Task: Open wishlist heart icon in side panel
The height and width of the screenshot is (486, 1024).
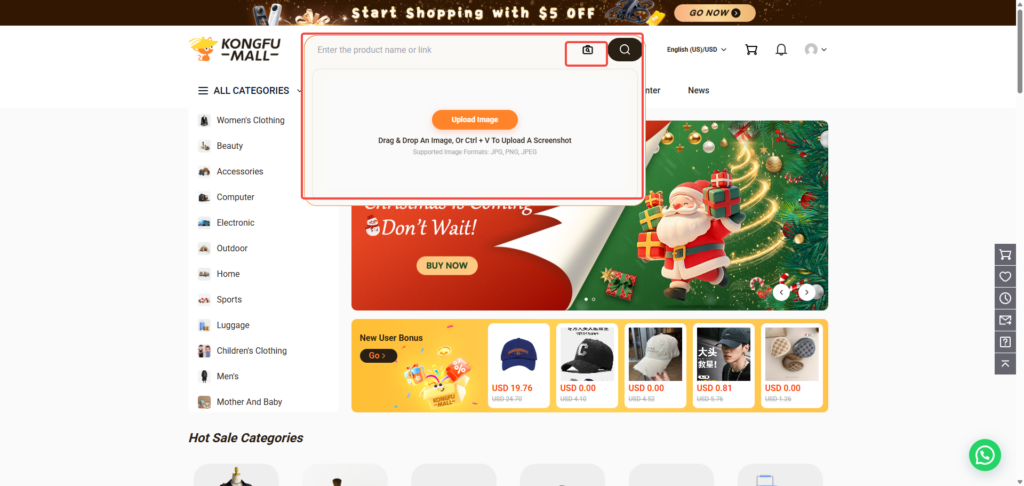Action: pyautogui.click(x=1005, y=277)
